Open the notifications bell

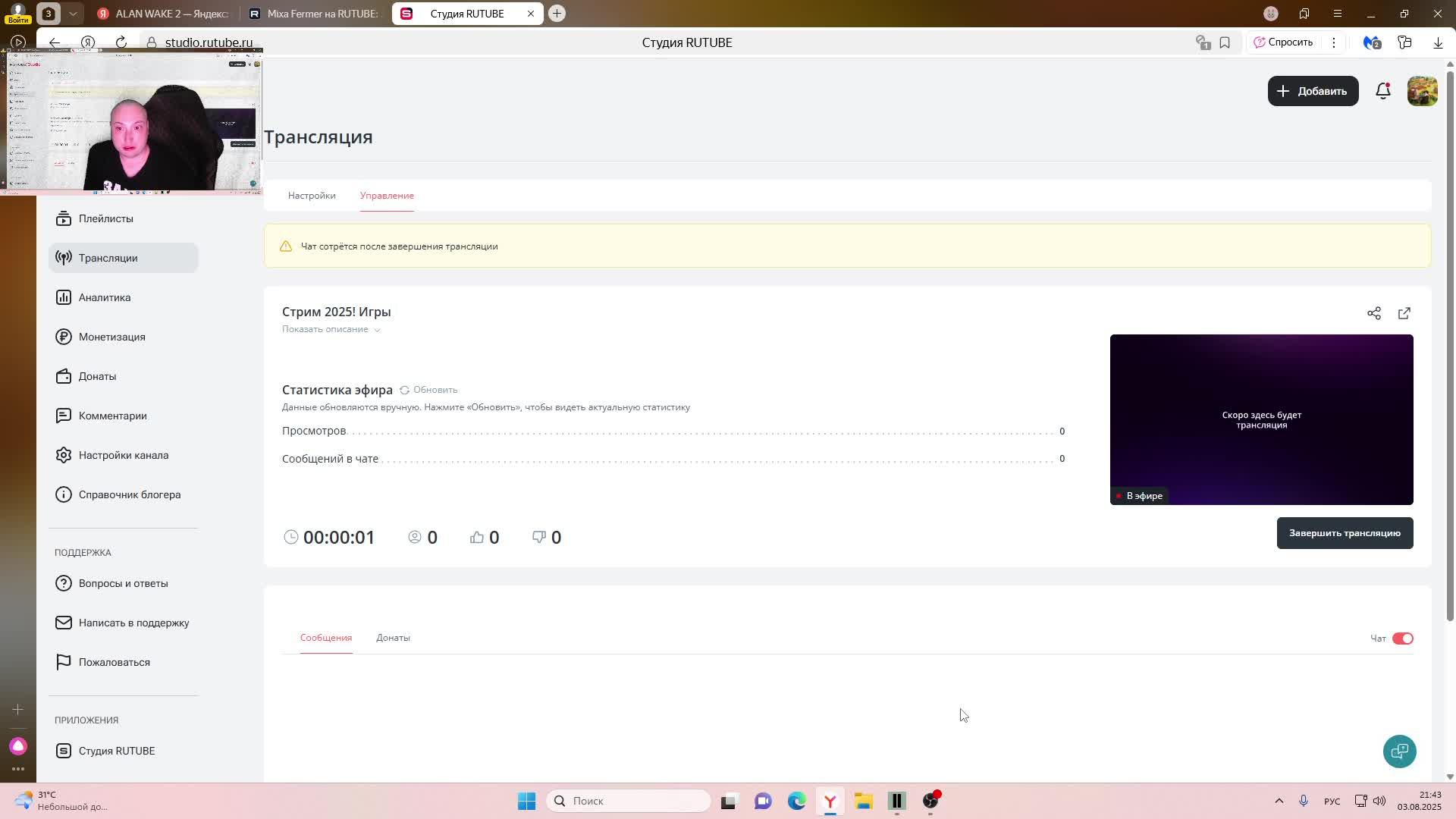tap(1382, 91)
